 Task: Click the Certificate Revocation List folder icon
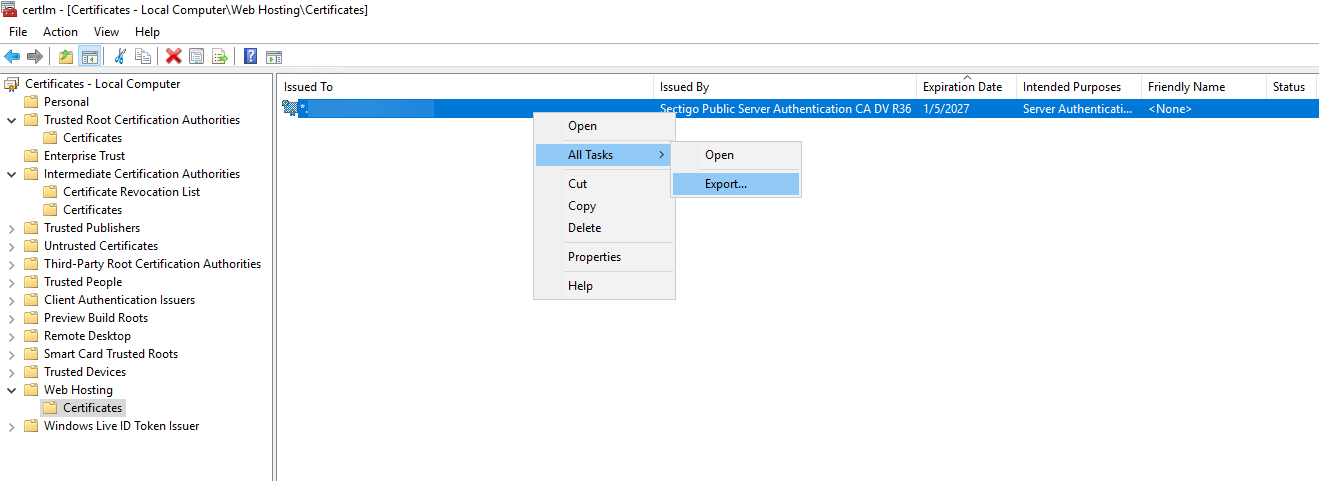pos(50,192)
